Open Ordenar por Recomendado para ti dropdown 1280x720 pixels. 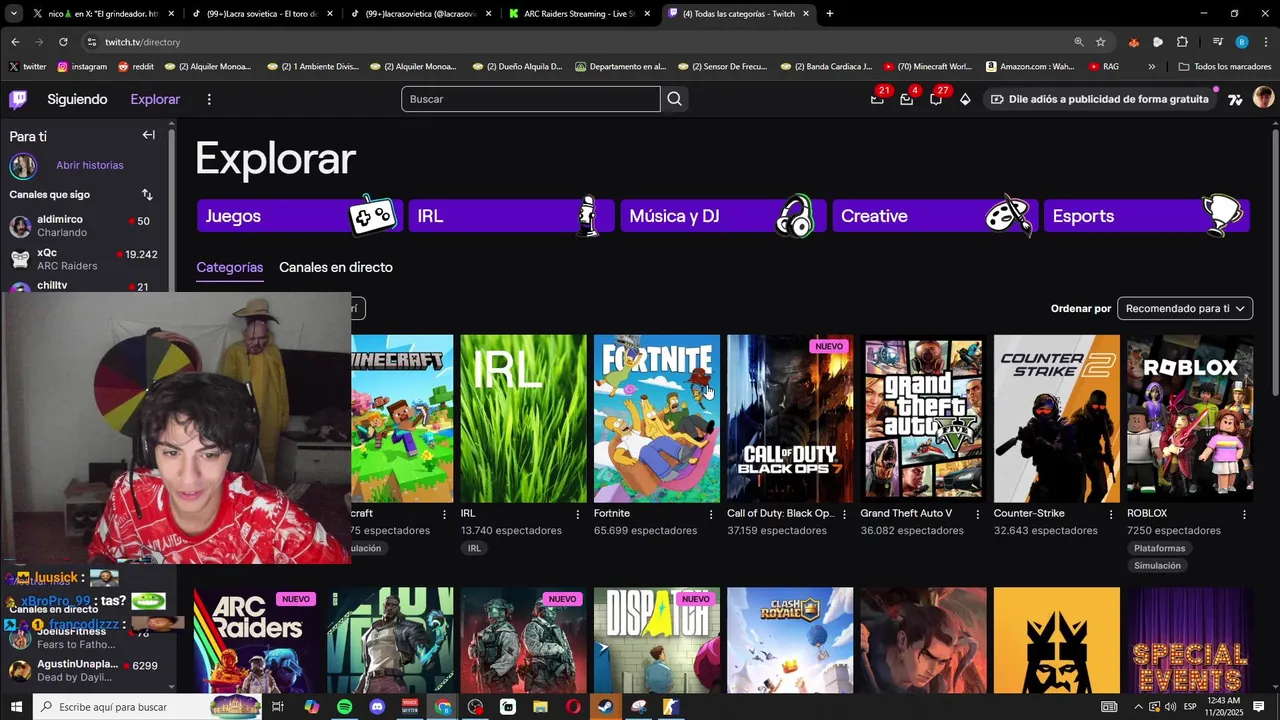pos(1185,308)
